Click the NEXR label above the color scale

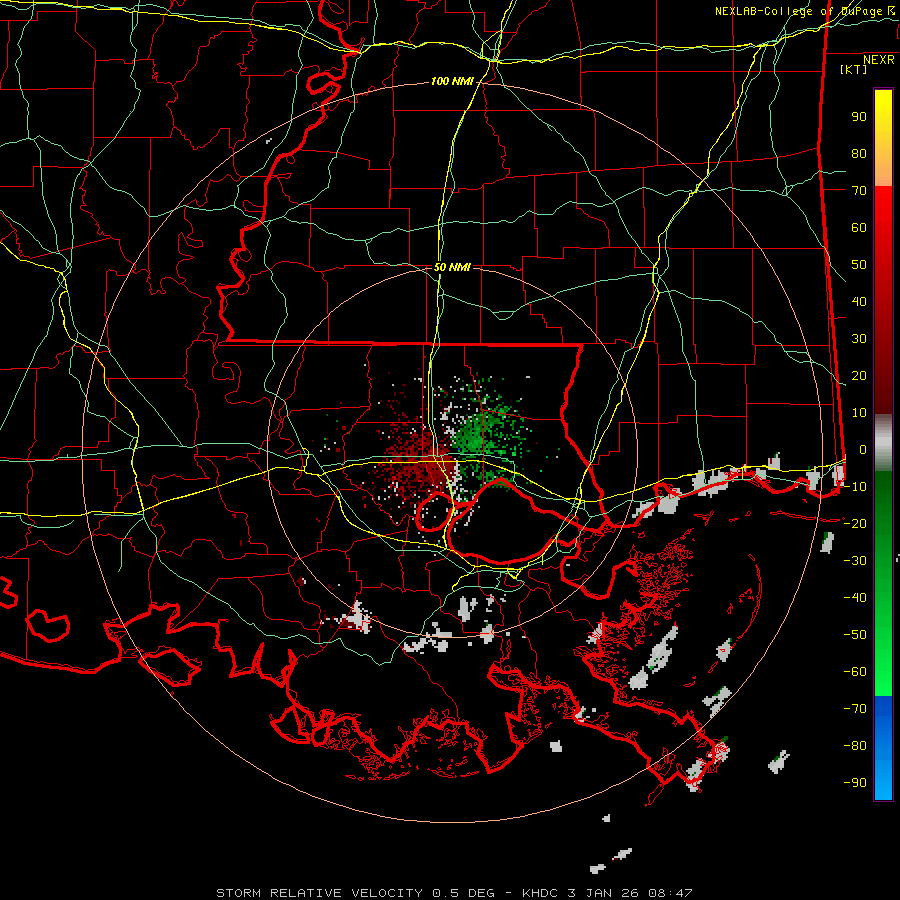(x=879, y=60)
